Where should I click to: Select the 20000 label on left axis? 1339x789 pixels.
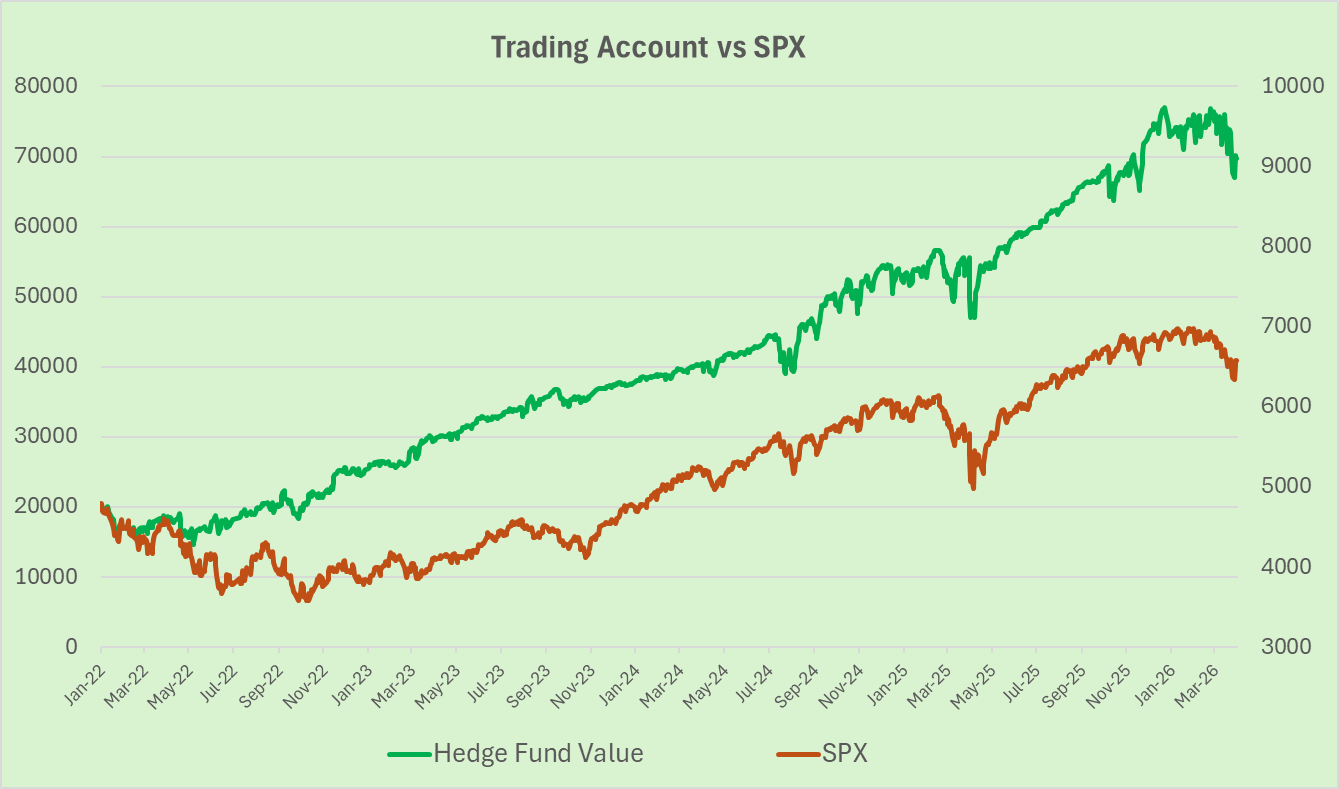46,507
